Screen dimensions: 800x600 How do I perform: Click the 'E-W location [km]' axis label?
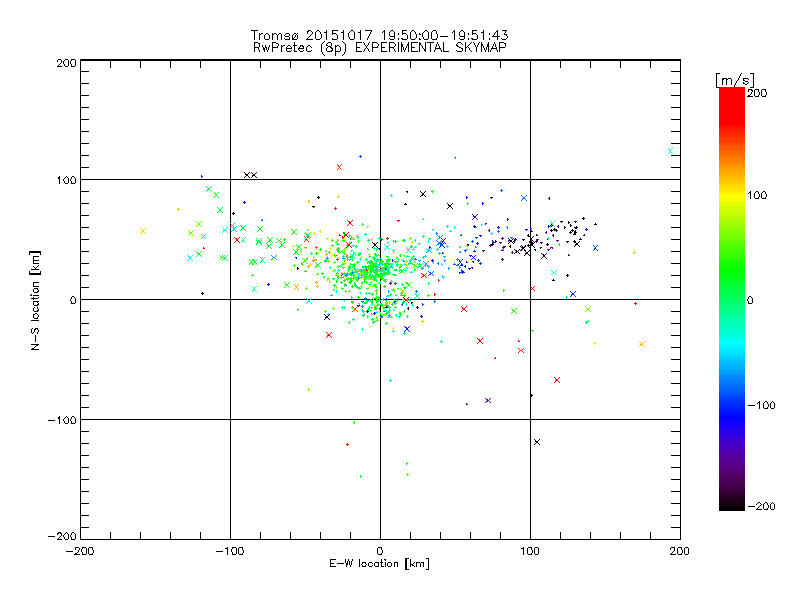click(x=379, y=564)
